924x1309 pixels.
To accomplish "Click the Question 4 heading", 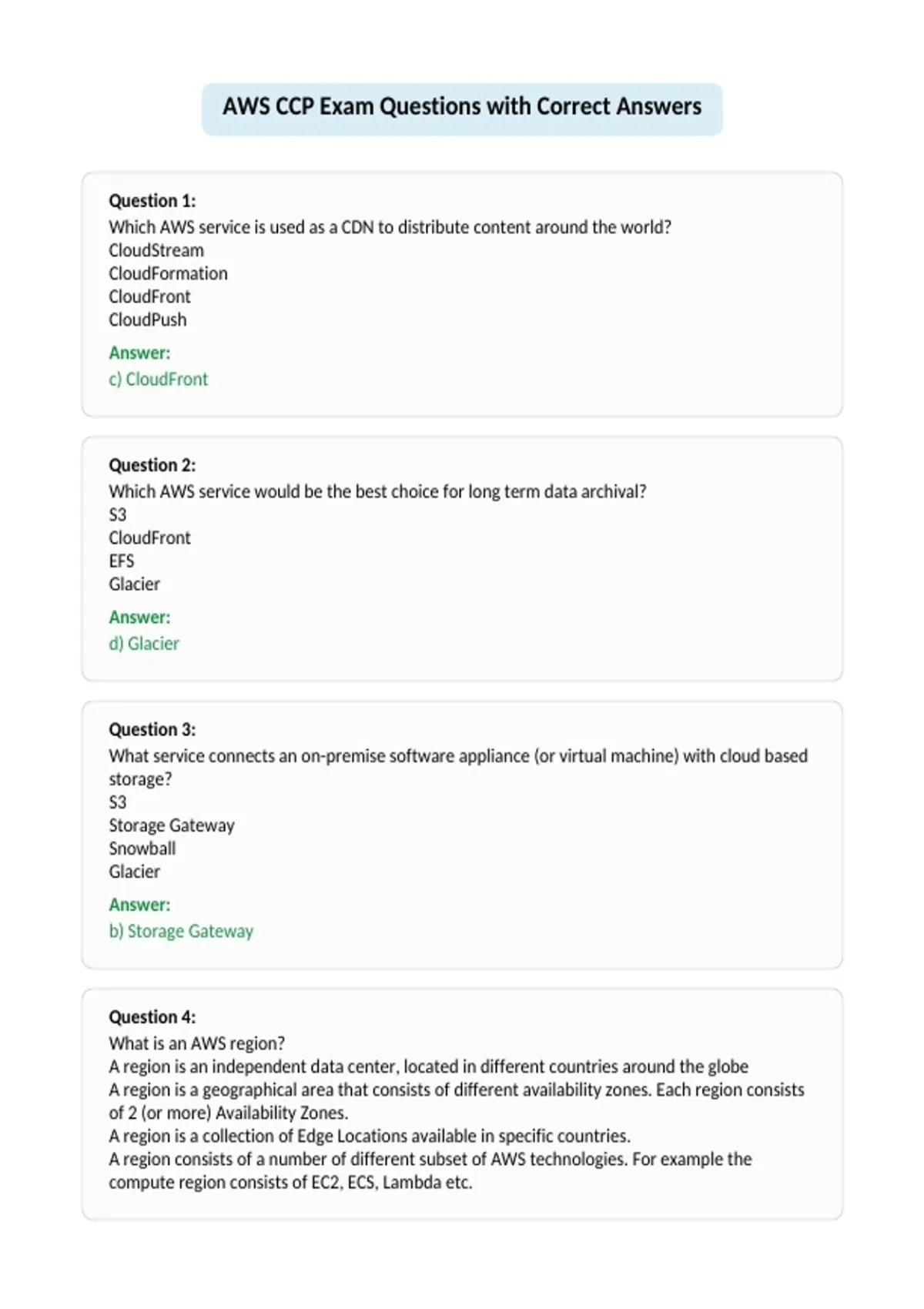I will click(x=152, y=1017).
